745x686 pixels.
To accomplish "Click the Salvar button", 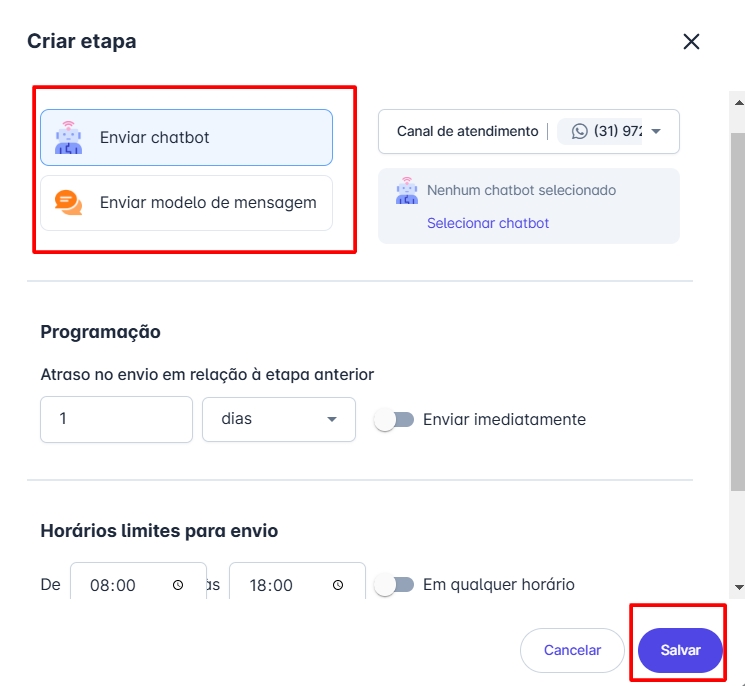I will pyautogui.click(x=680, y=650).
